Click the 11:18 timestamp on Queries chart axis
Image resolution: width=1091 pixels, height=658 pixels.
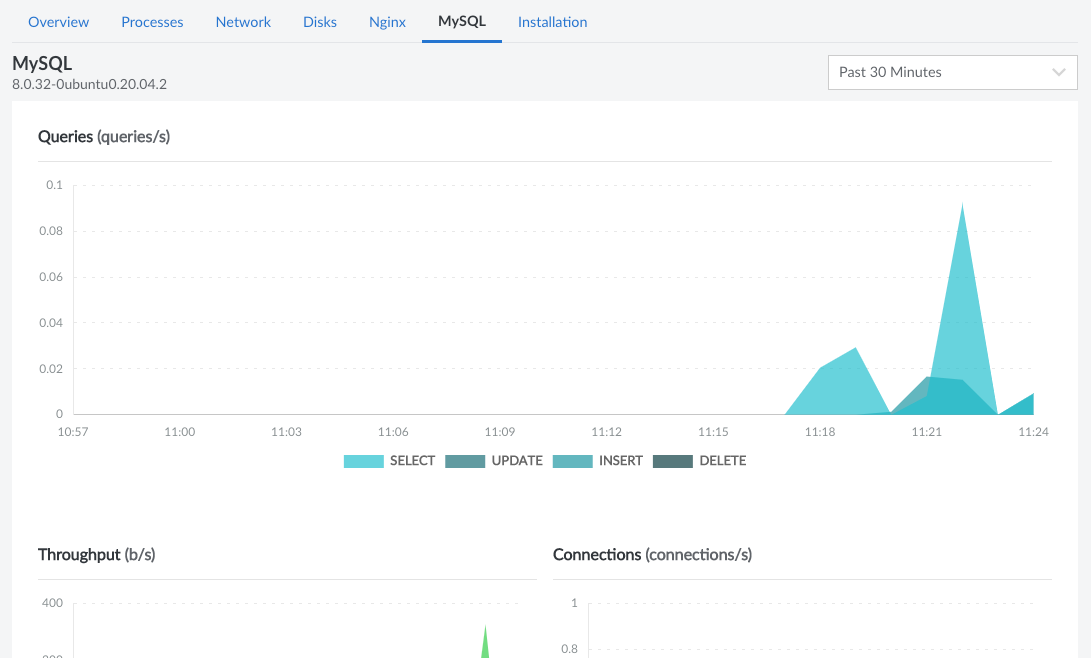click(819, 432)
